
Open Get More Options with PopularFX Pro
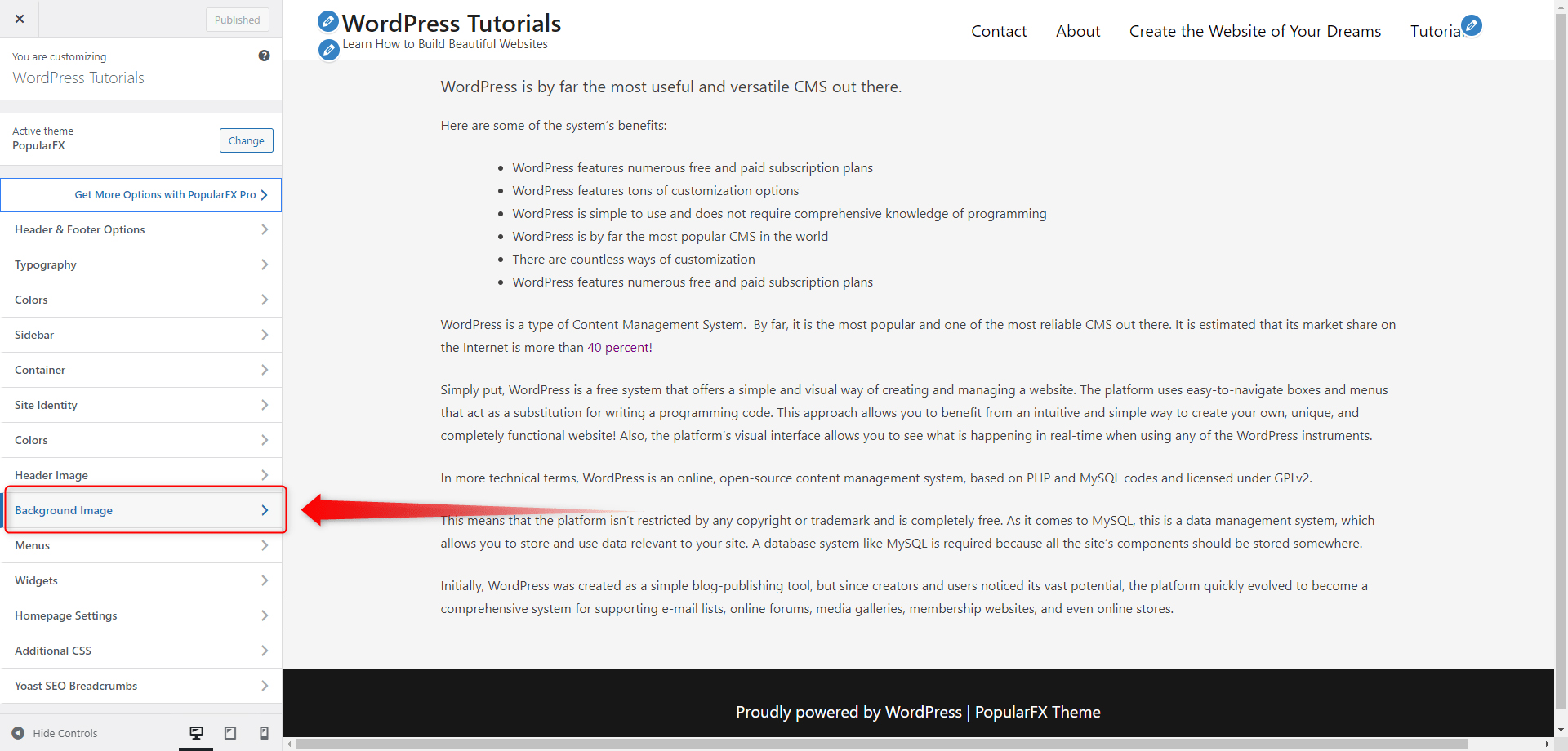[x=141, y=195]
